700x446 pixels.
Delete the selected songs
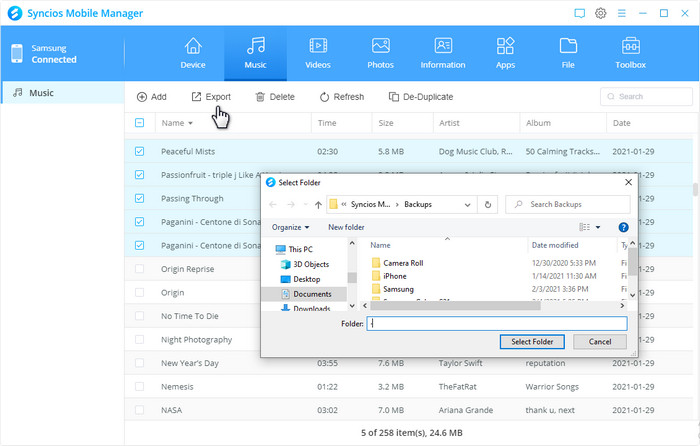pos(275,97)
